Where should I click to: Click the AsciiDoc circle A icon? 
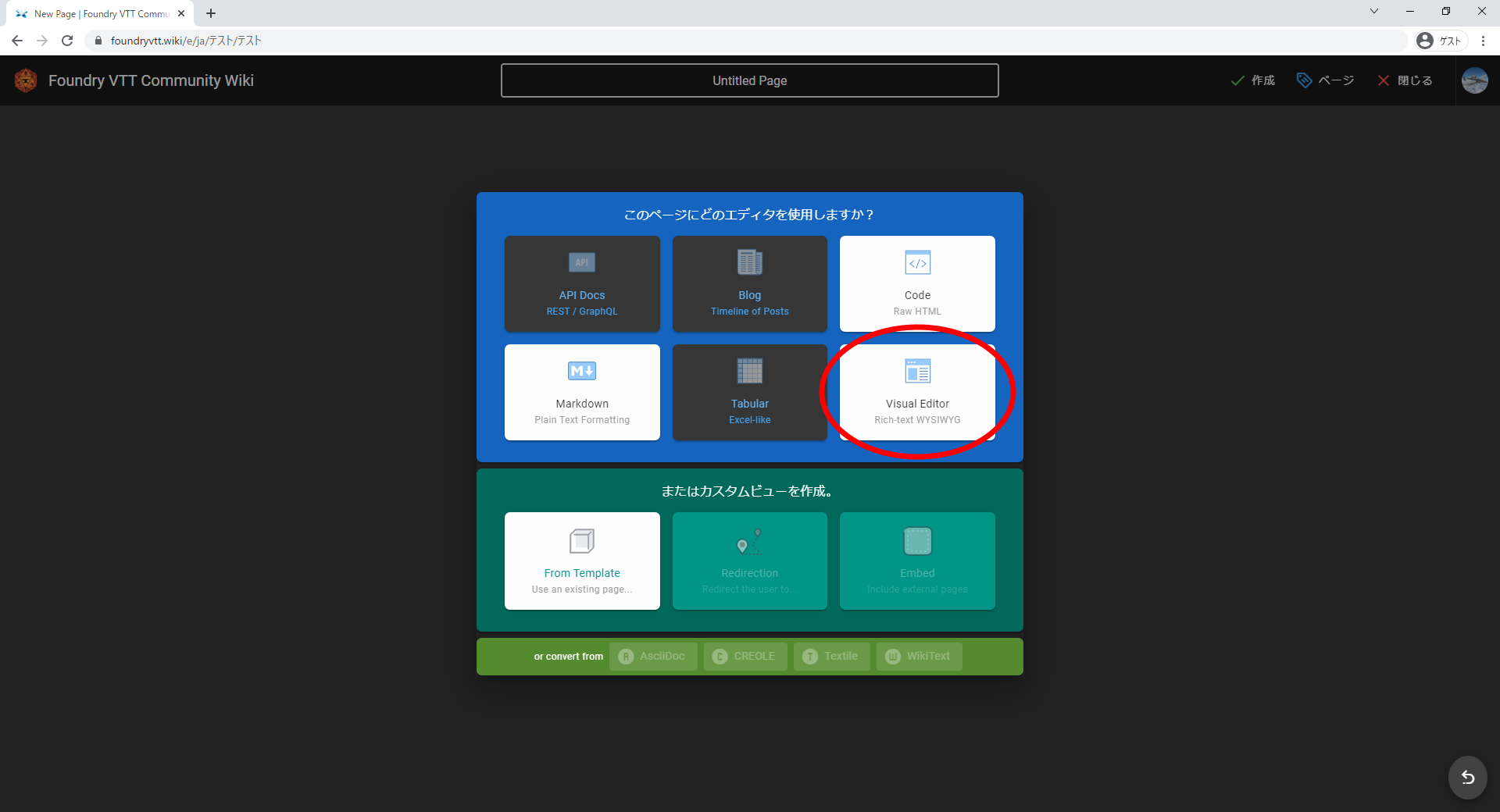coord(626,657)
